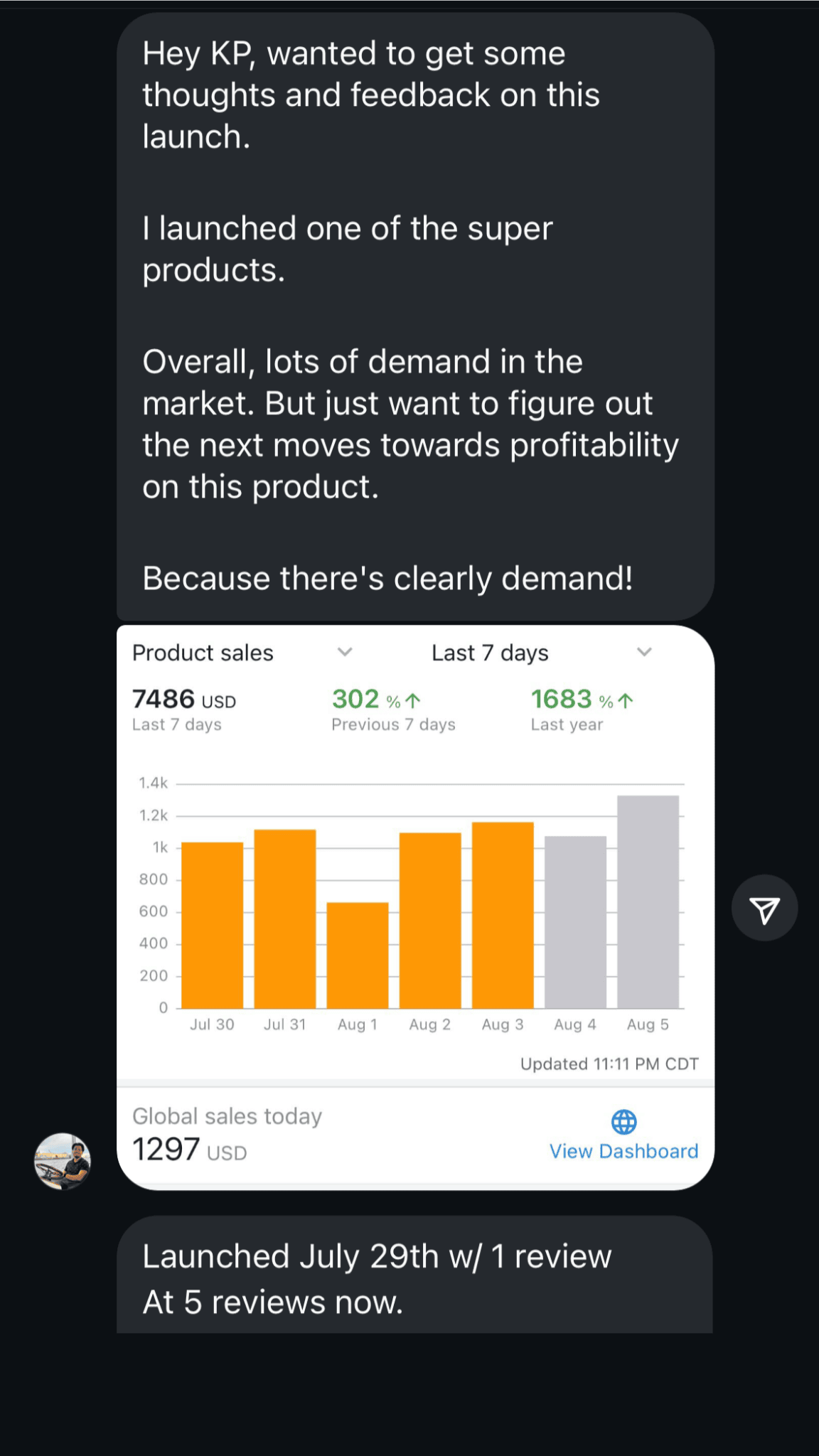Screen dimensions: 819x1456
Task: Click the green arrow beside 302%
Action: pos(413,701)
